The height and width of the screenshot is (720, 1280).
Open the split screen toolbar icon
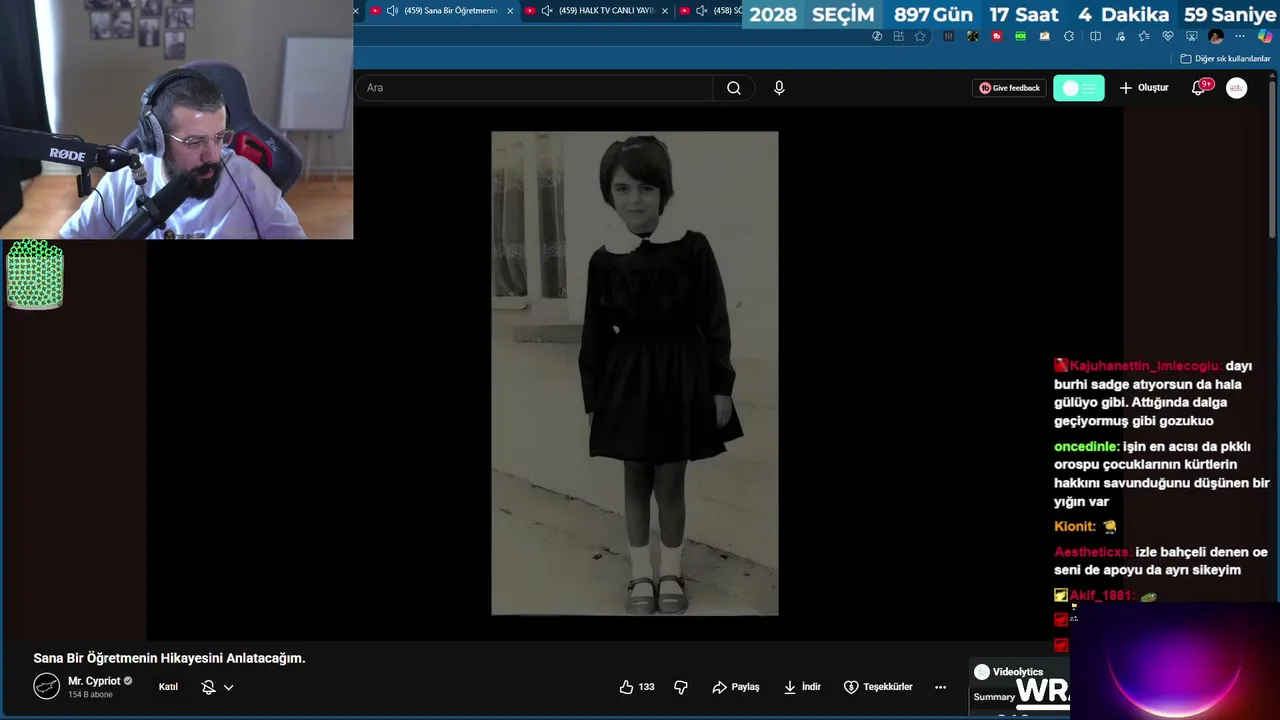point(1095,36)
